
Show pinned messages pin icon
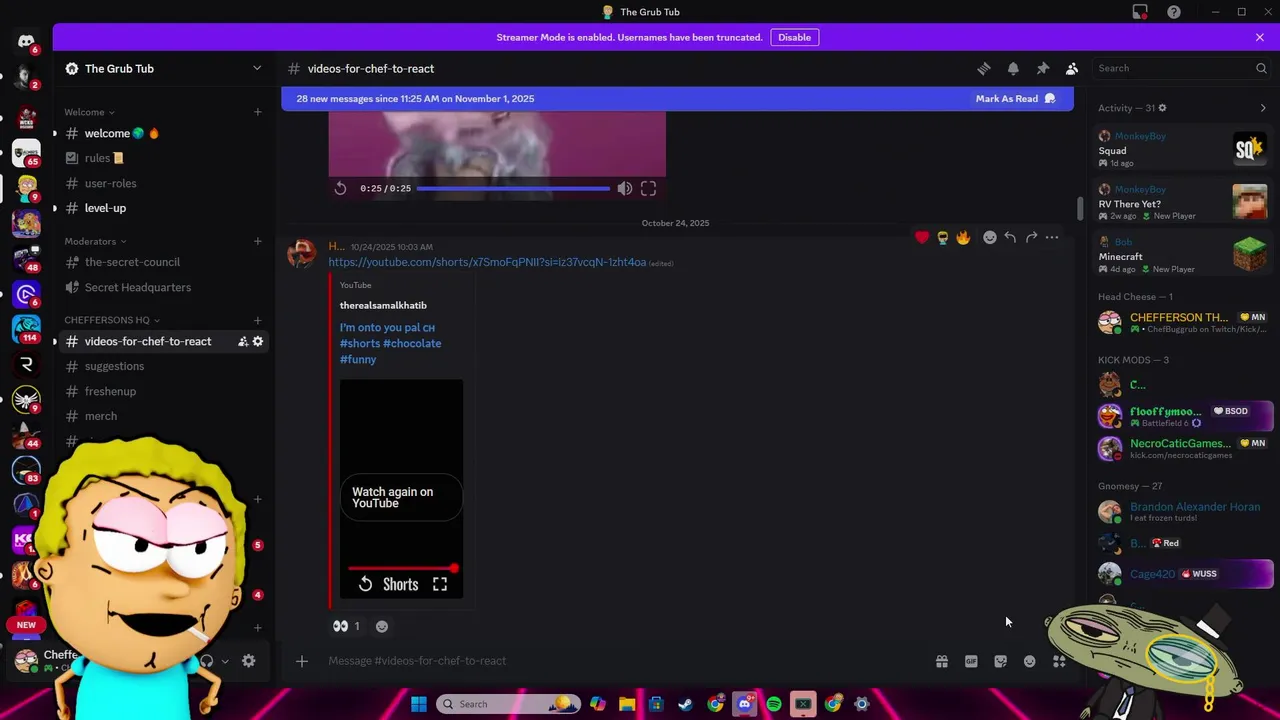click(x=1042, y=69)
